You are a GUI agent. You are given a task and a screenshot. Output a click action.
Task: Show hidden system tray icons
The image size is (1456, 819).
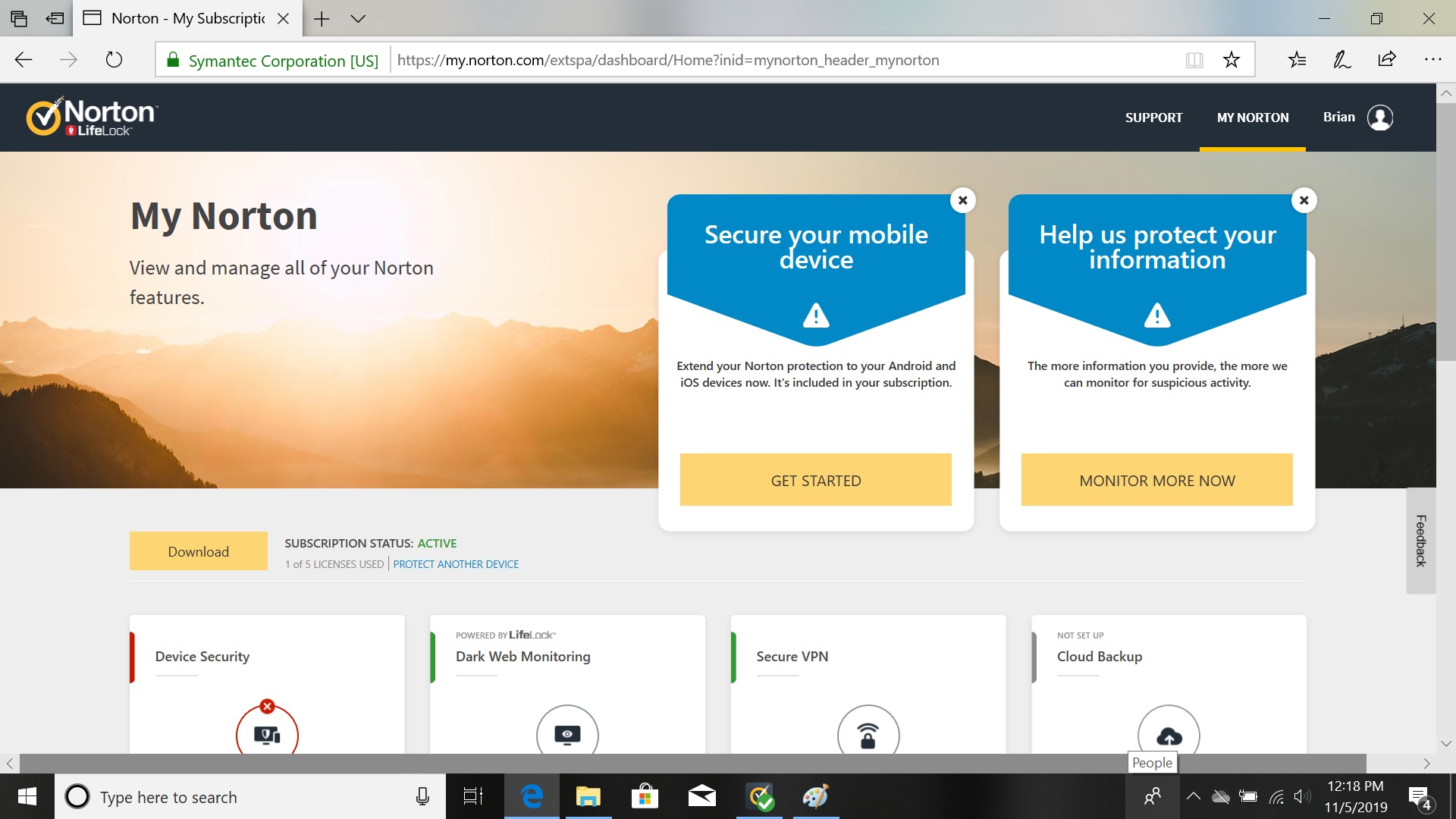pos(1193,796)
